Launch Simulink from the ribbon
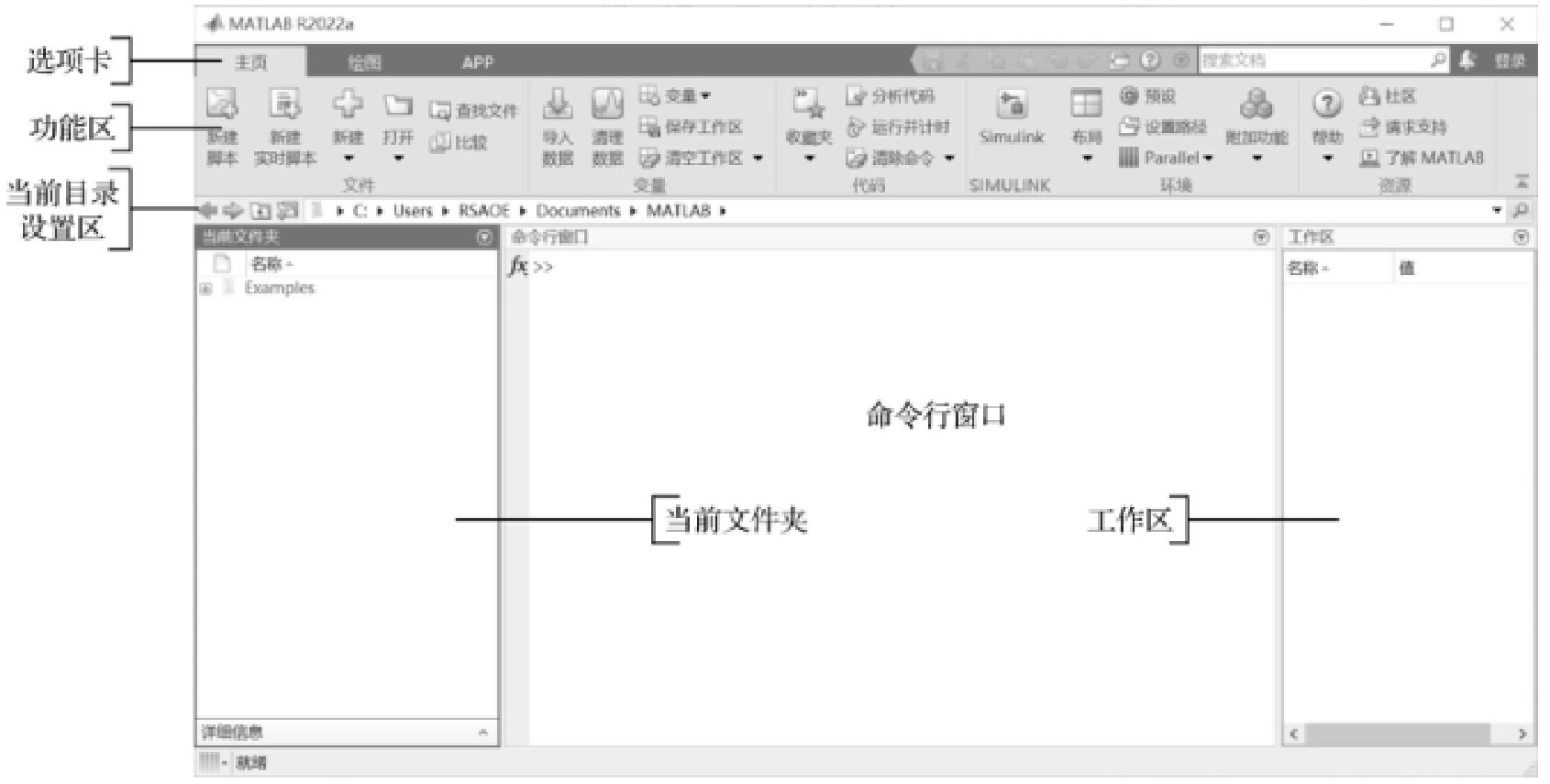 click(x=1012, y=116)
